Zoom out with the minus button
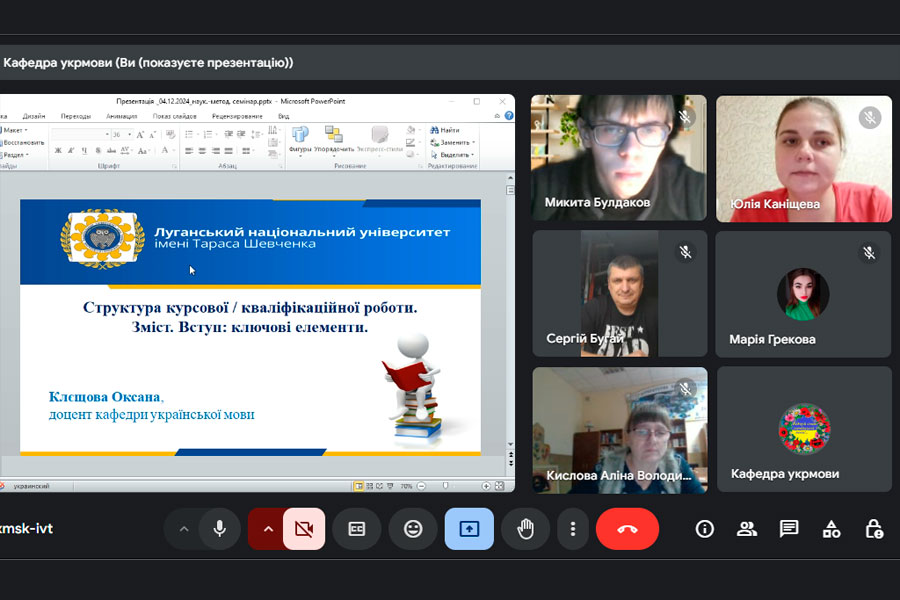 click(421, 486)
